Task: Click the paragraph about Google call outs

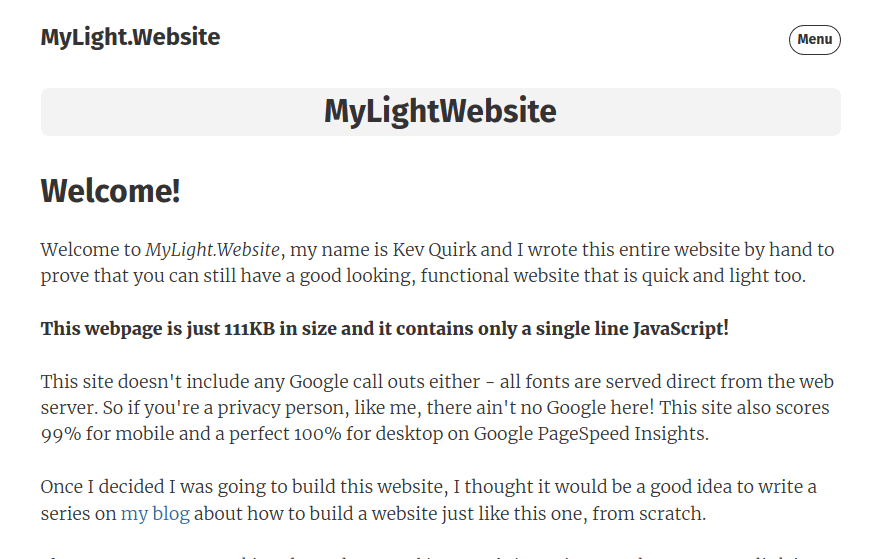Action: click(437, 407)
